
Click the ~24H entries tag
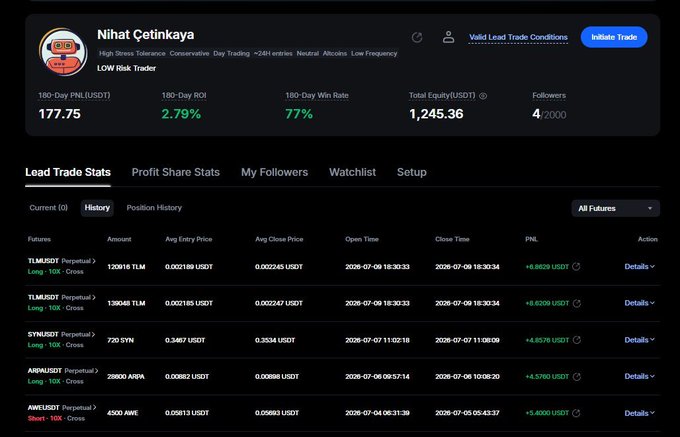pos(273,53)
